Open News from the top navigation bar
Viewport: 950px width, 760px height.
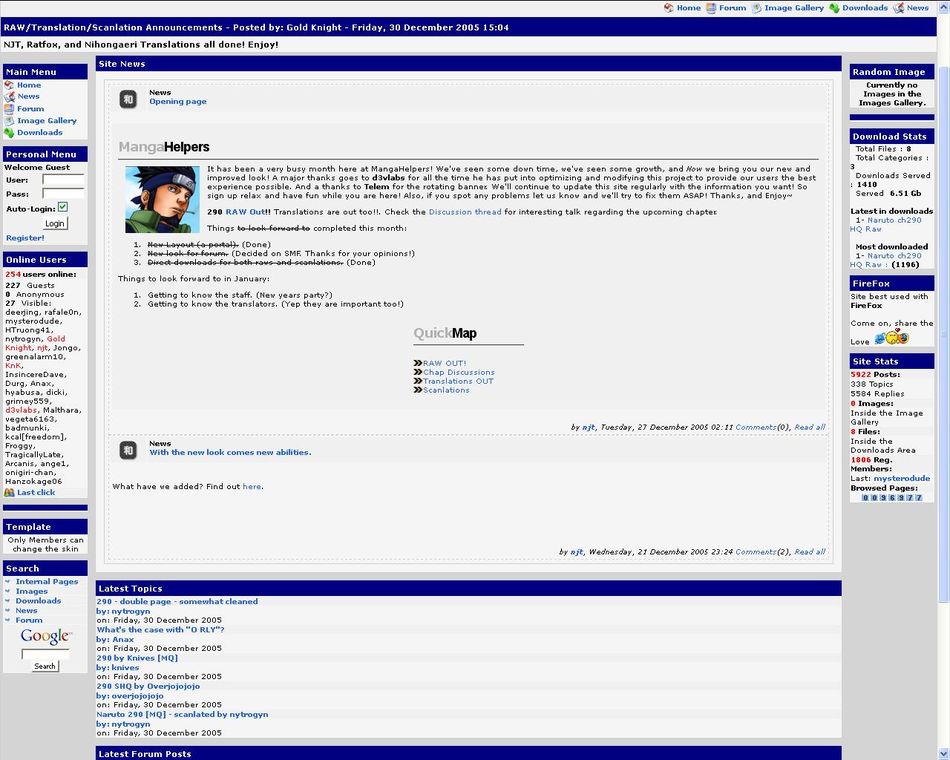[917, 8]
